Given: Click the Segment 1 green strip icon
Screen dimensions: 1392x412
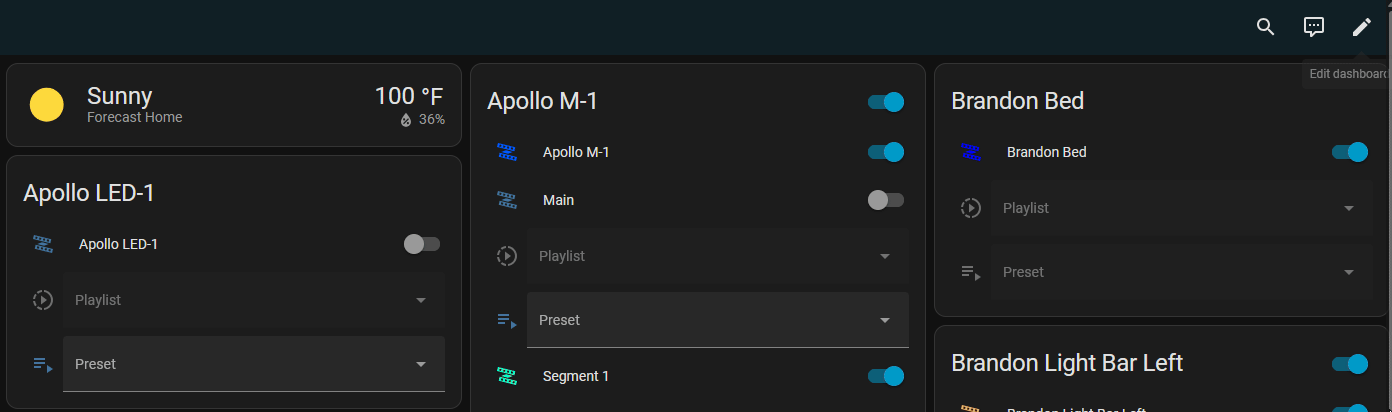Looking at the screenshot, I should click(x=507, y=376).
